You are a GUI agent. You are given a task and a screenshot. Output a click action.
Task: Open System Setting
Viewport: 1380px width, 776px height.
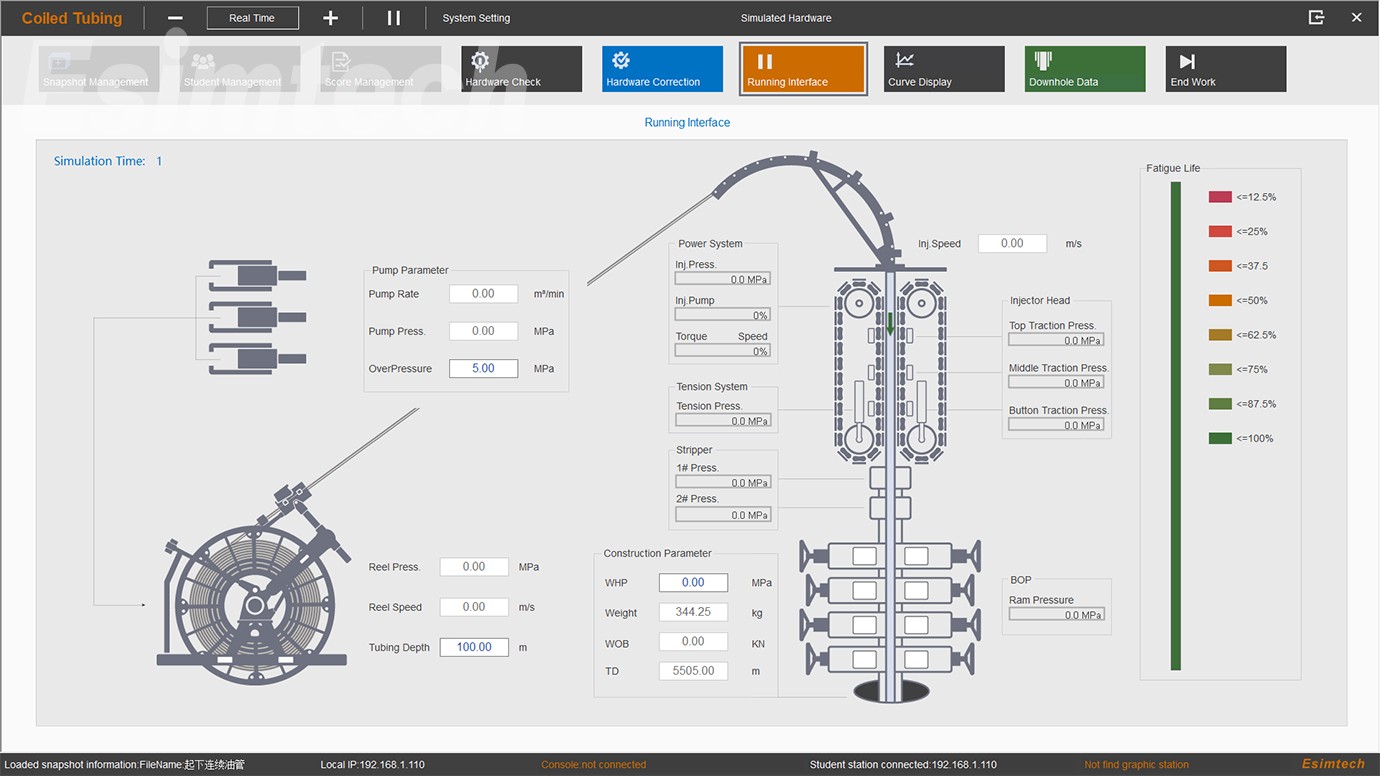click(x=476, y=18)
